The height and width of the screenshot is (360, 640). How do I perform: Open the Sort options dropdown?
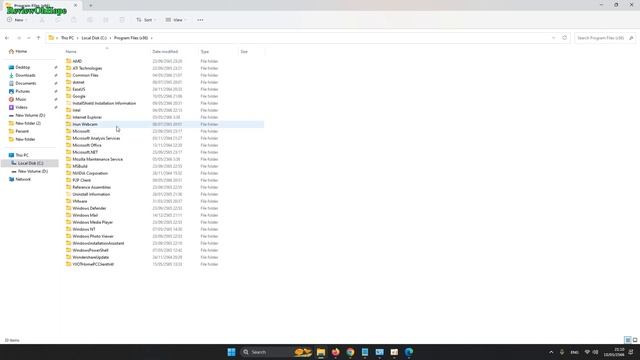tap(147, 20)
